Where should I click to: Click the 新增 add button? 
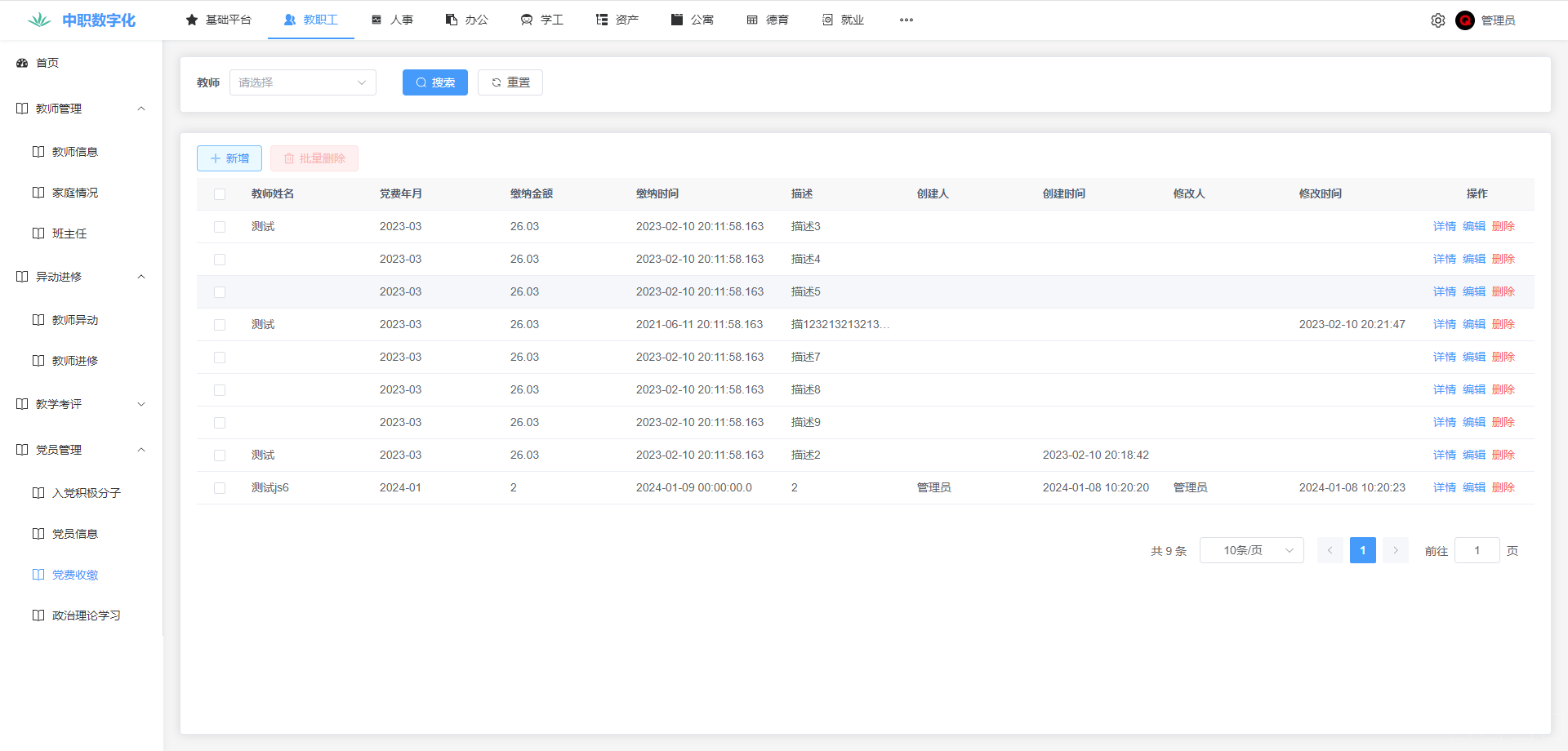click(x=229, y=158)
